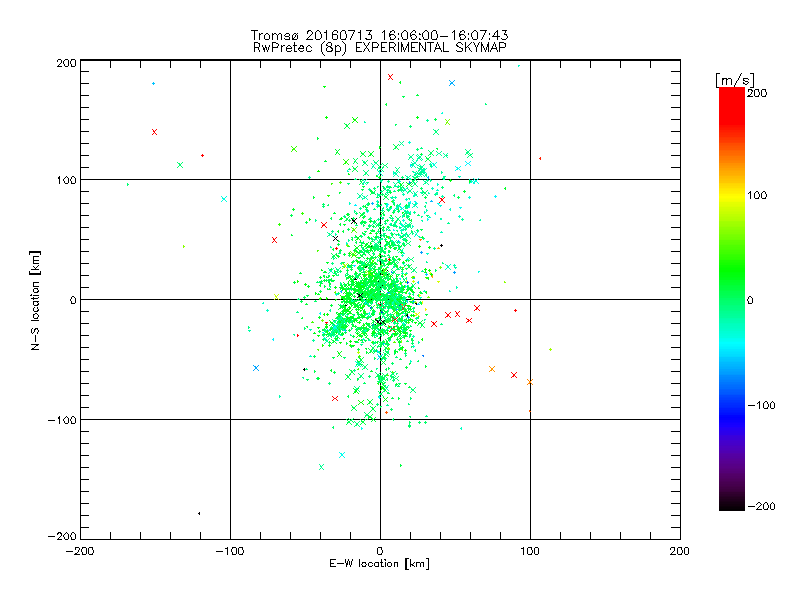Click the cyan X marker near -105 km east-west

point(224,199)
